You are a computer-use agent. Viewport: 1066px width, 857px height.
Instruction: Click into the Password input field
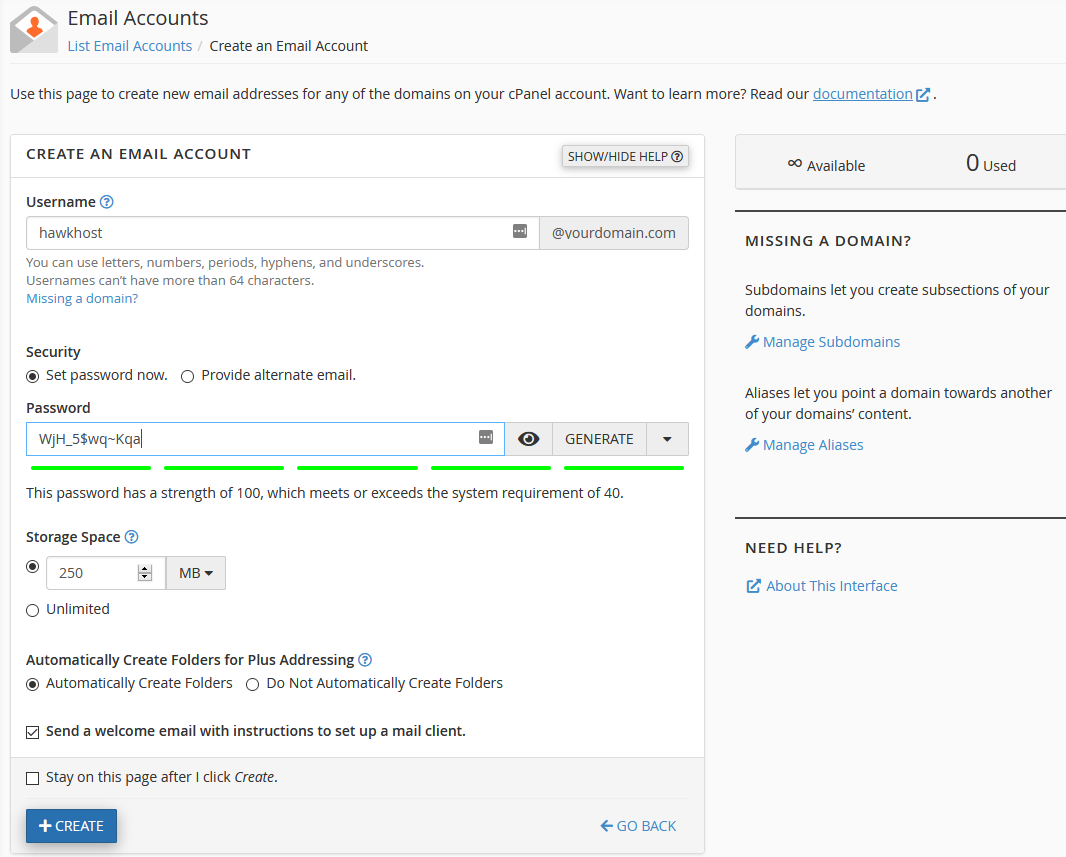click(250, 439)
